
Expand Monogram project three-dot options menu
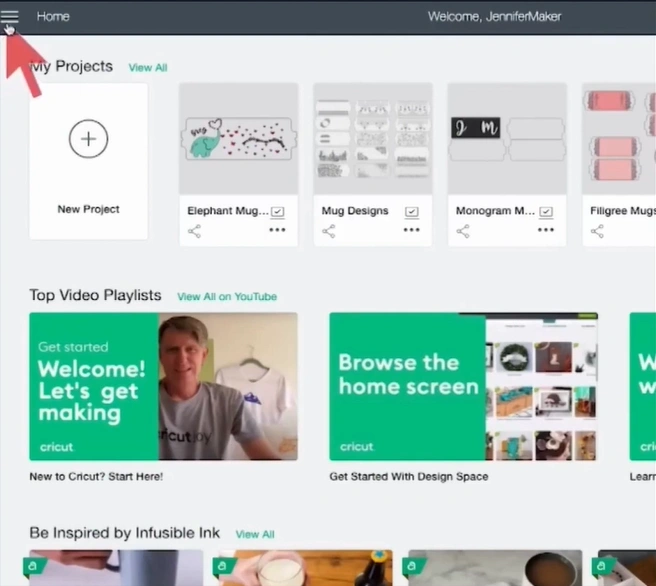(545, 230)
